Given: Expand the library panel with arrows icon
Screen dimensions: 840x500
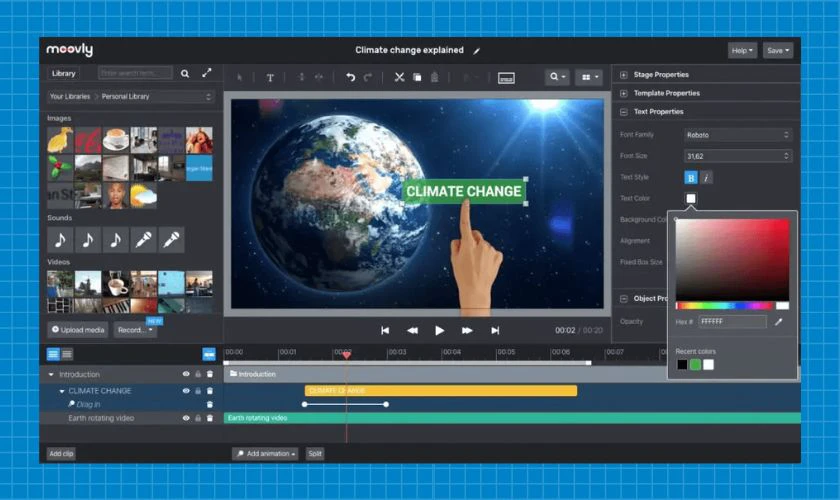Looking at the screenshot, I should tap(207, 73).
